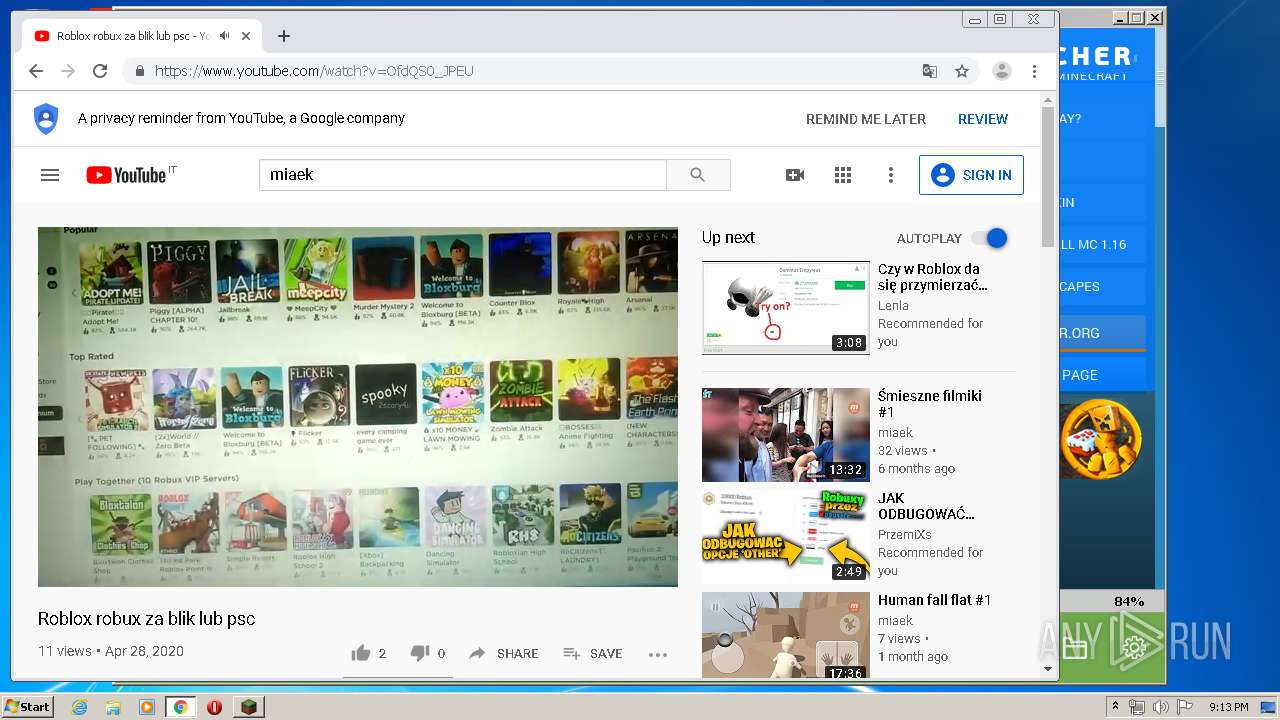Open Internet Explorer from the taskbar

coord(79,707)
